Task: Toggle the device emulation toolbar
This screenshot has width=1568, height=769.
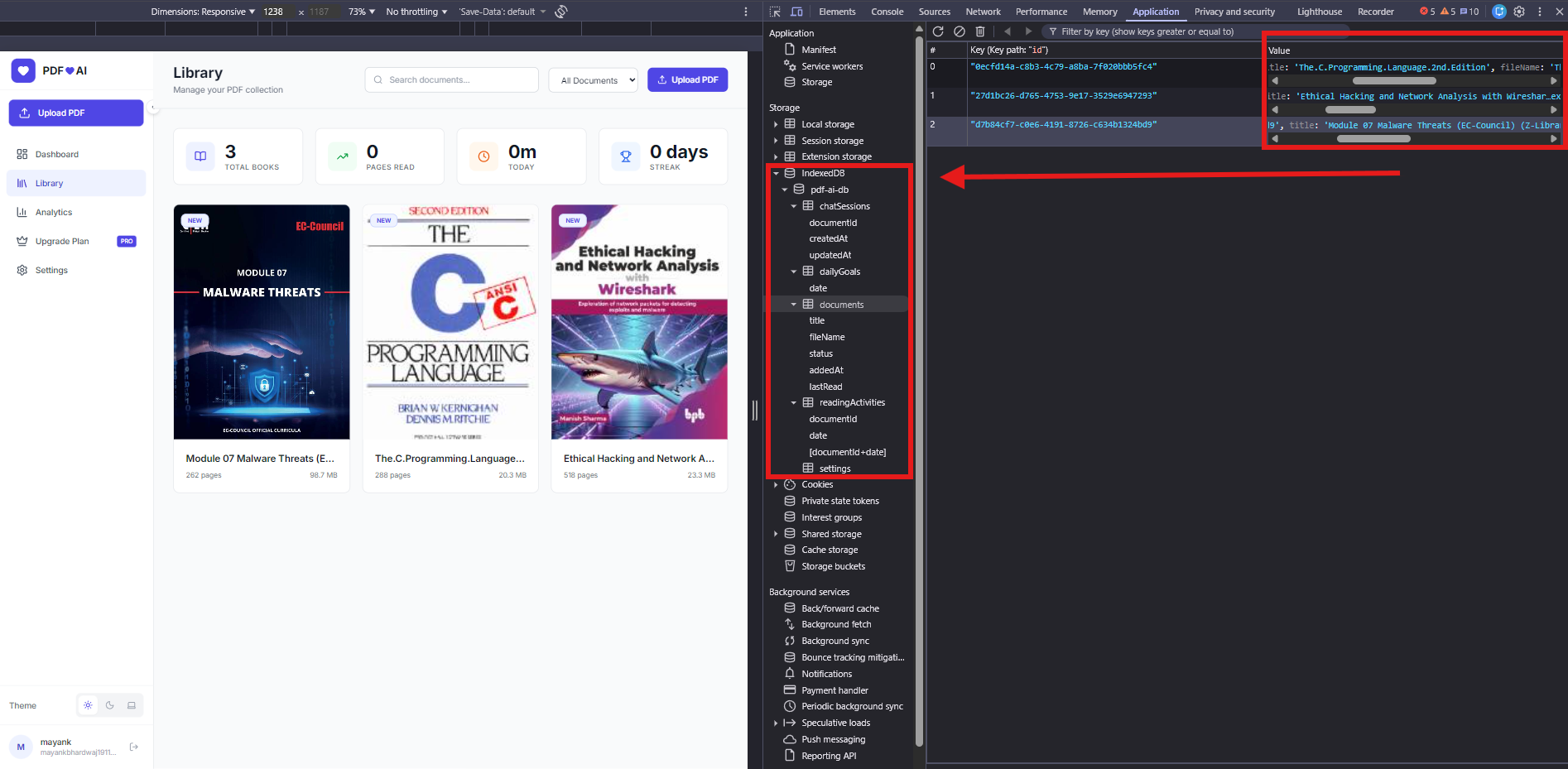Action: 796,12
